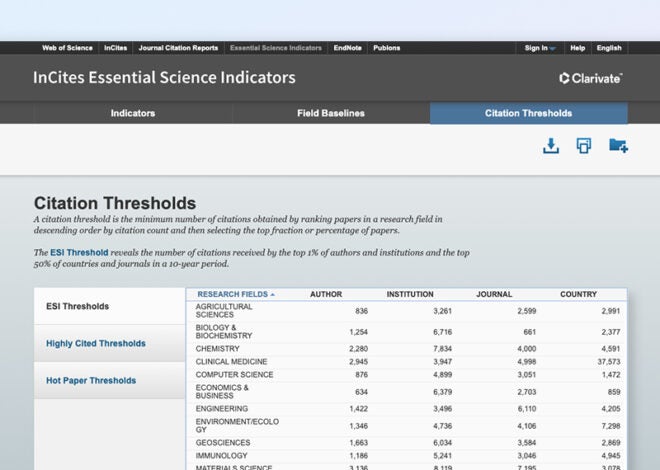The height and width of the screenshot is (470, 660).
Task: Click the AUTHOR column header
Action: (326, 295)
